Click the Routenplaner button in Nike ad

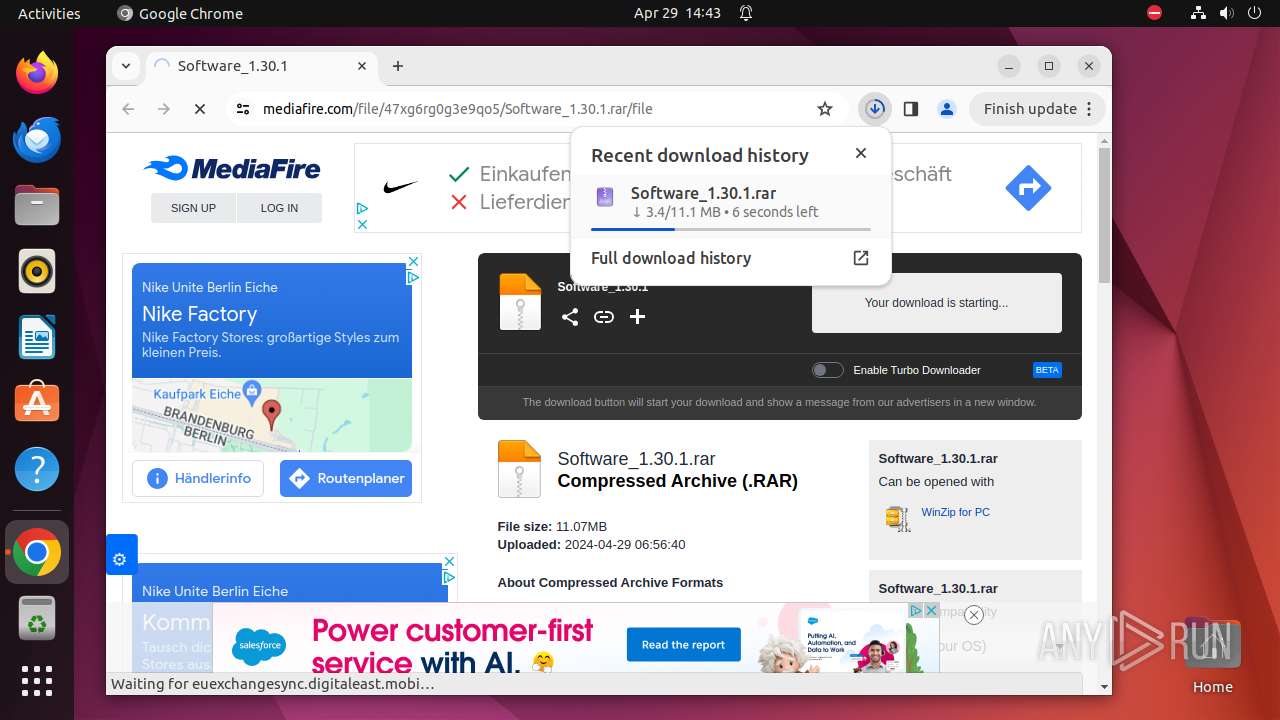click(x=346, y=478)
